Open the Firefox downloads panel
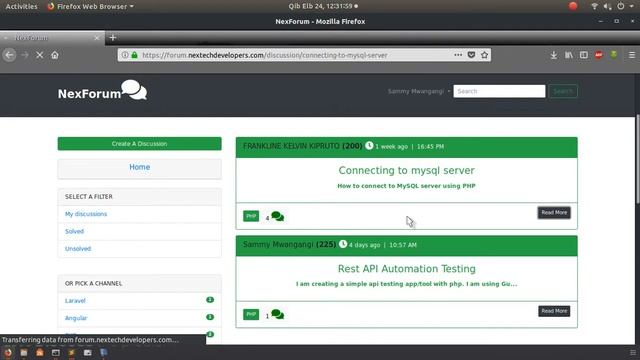This screenshot has height=360, width=640. 553,55
